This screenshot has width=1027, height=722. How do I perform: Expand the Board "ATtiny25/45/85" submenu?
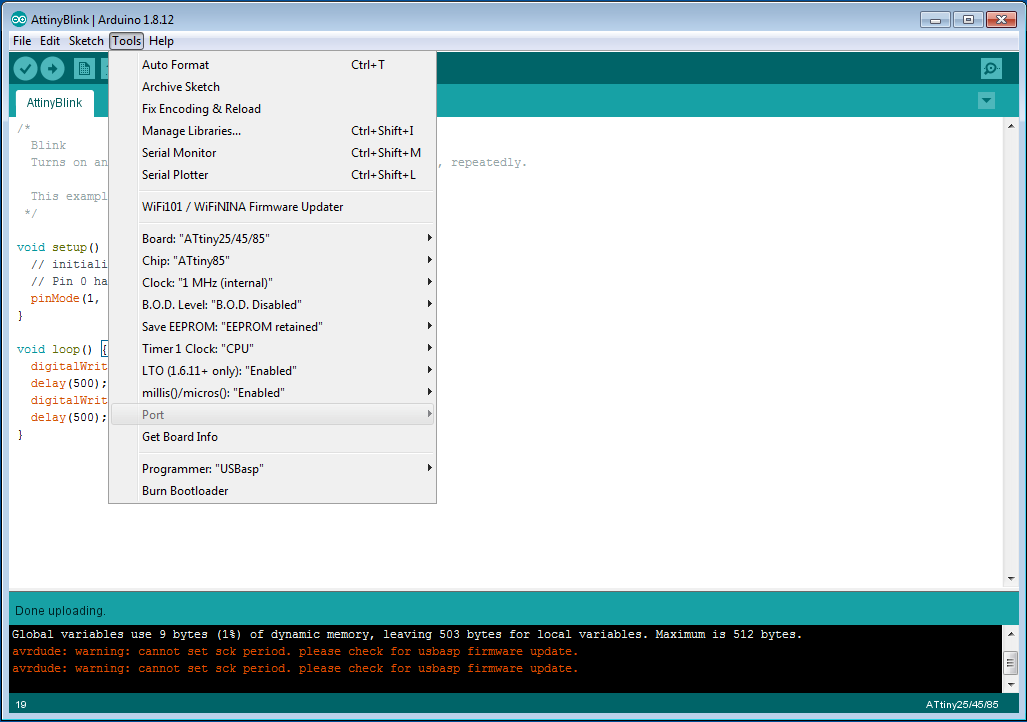(272, 238)
